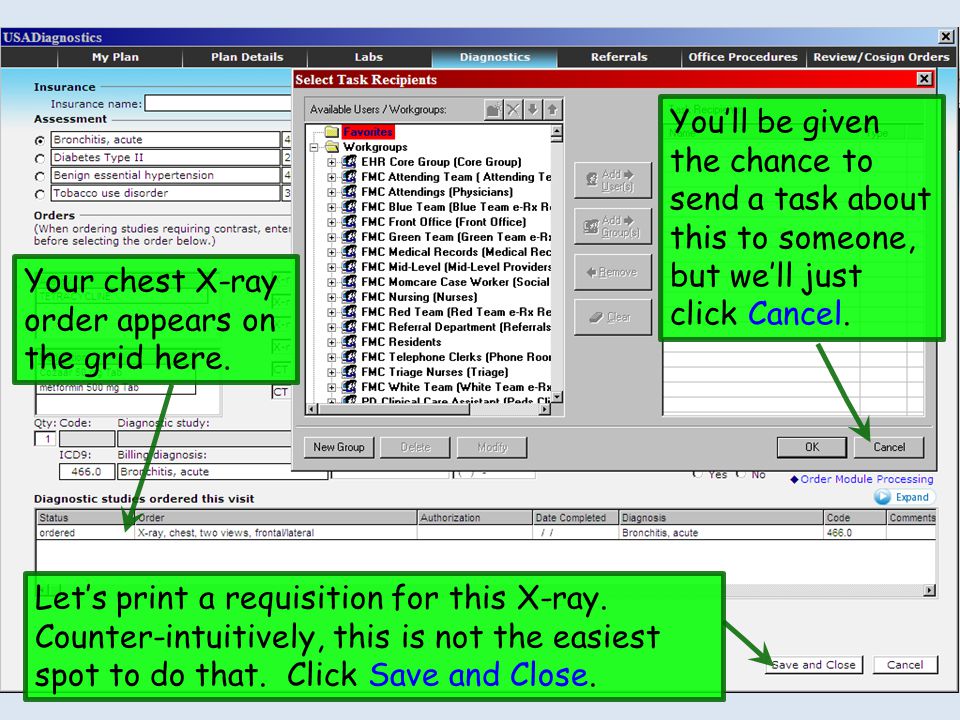Click the Qty field showing 1
This screenshot has width=960, height=720.
(x=45, y=438)
